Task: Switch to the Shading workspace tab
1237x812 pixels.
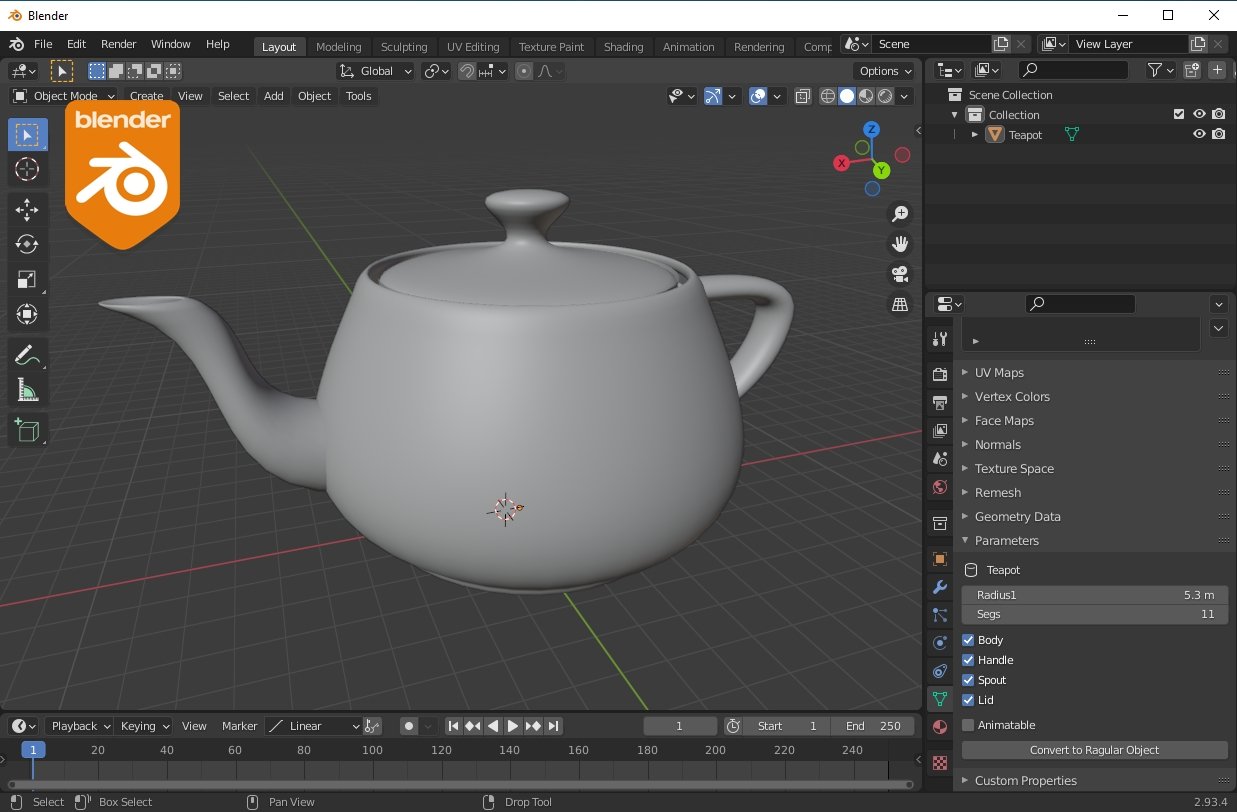Action: [623, 46]
